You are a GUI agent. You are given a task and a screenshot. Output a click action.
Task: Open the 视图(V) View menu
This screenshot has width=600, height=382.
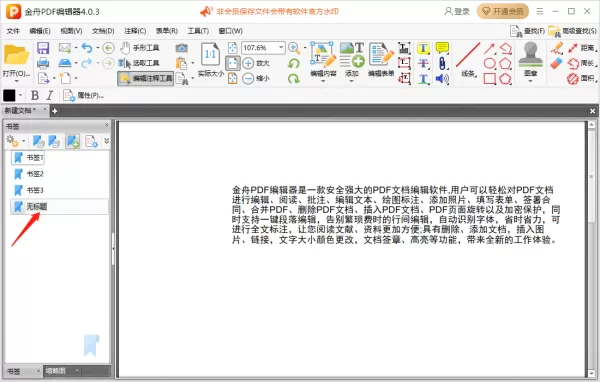71,31
